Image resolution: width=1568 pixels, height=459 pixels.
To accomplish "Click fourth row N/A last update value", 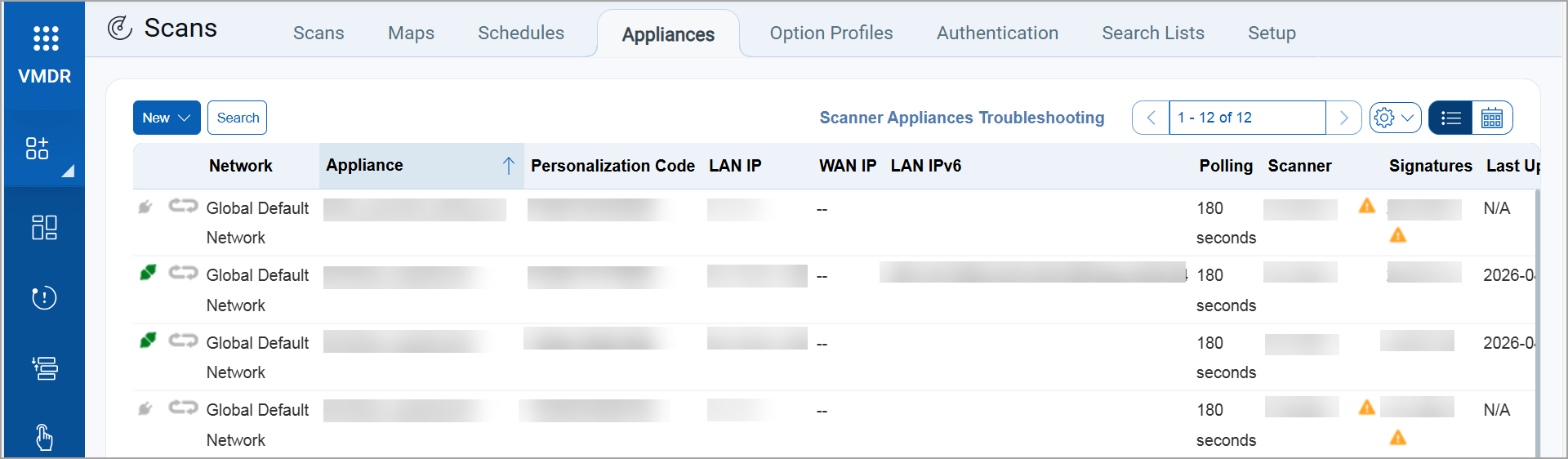I will pos(1496,410).
